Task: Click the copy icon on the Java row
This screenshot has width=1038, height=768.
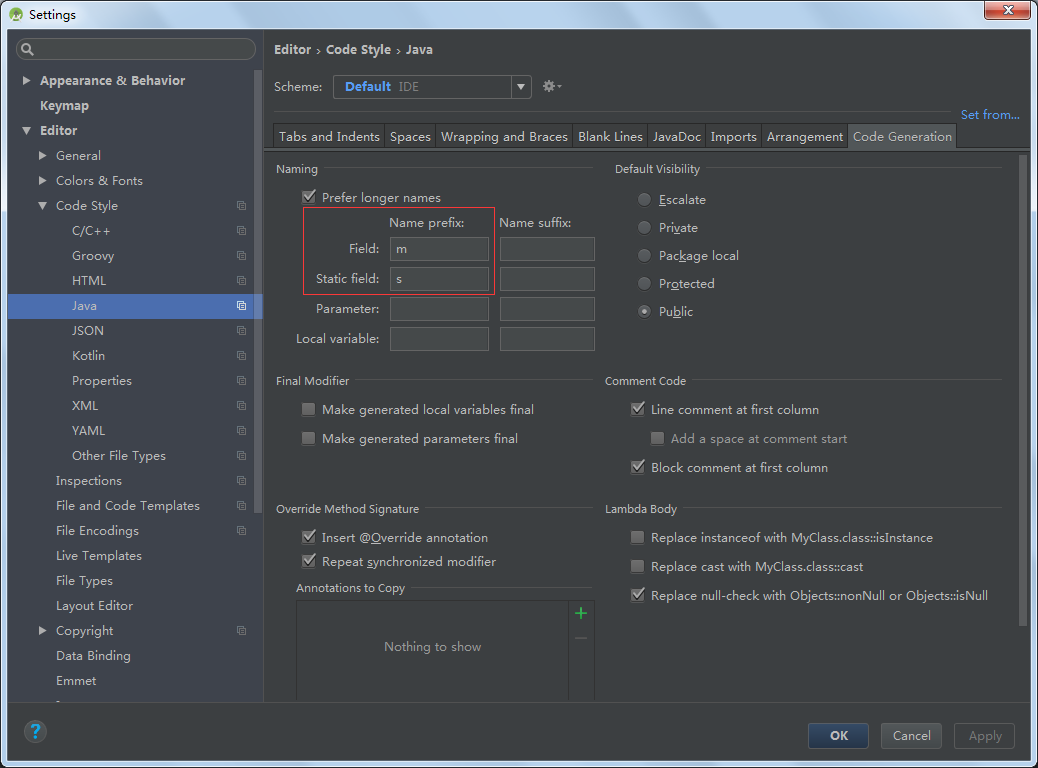Action: [x=242, y=306]
